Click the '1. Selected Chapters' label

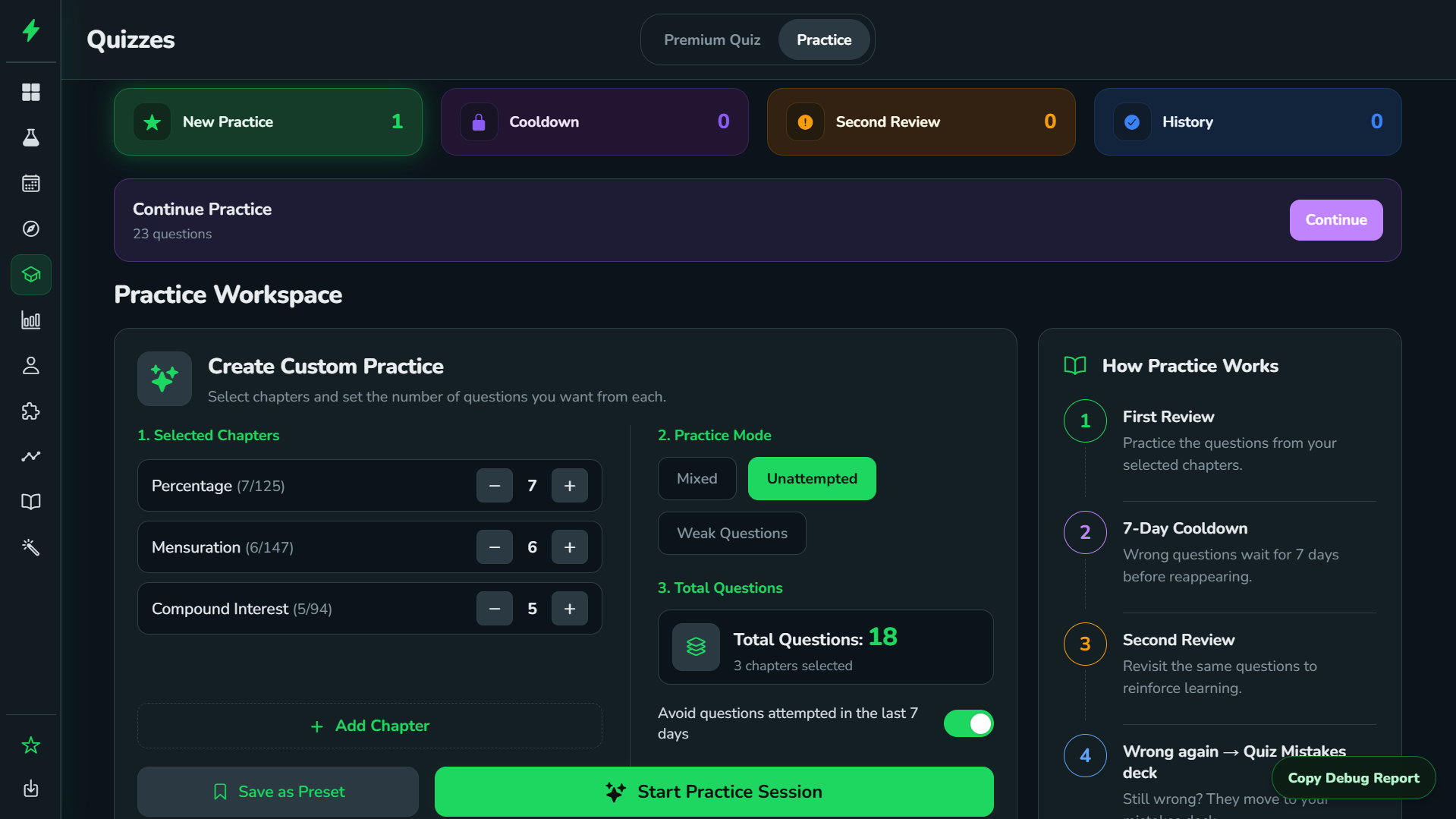(208, 435)
